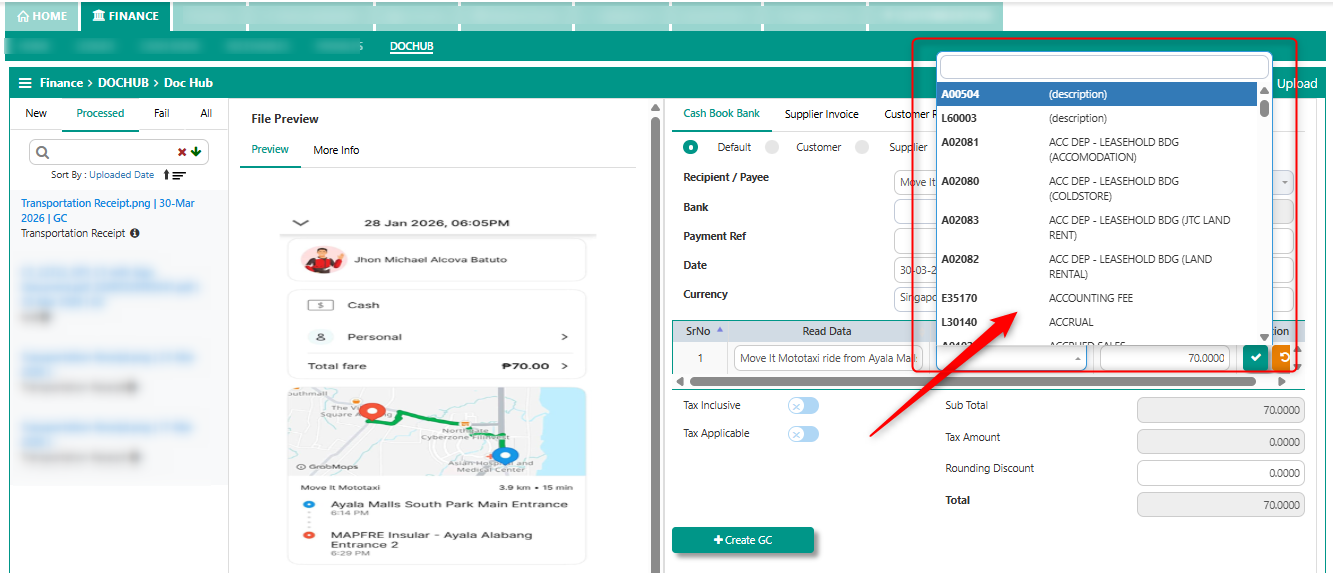
Task: Open the hamburger menu beside Finance breadcrumb
Action: pyautogui.click(x=25, y=83)
